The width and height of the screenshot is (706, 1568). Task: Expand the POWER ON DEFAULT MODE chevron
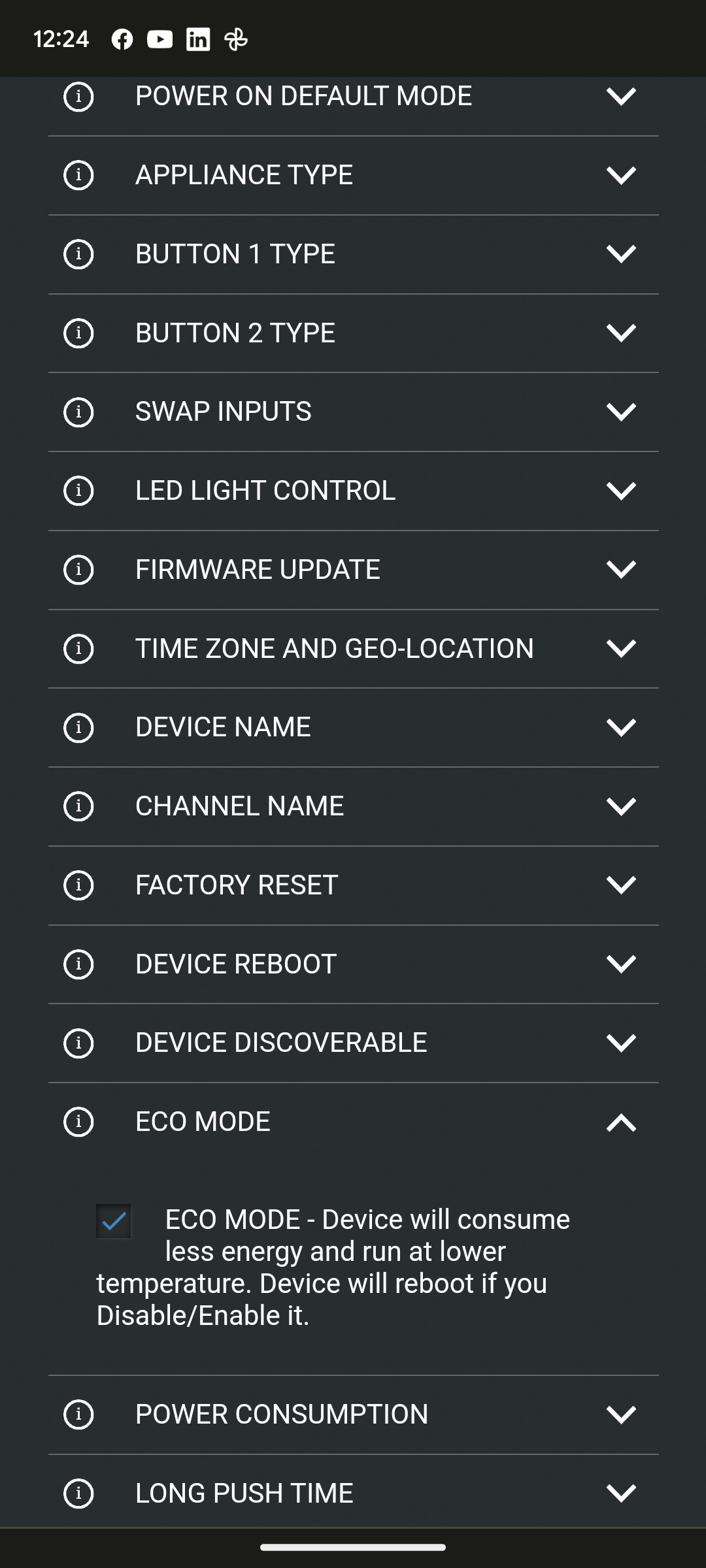(x=621, y=97)
